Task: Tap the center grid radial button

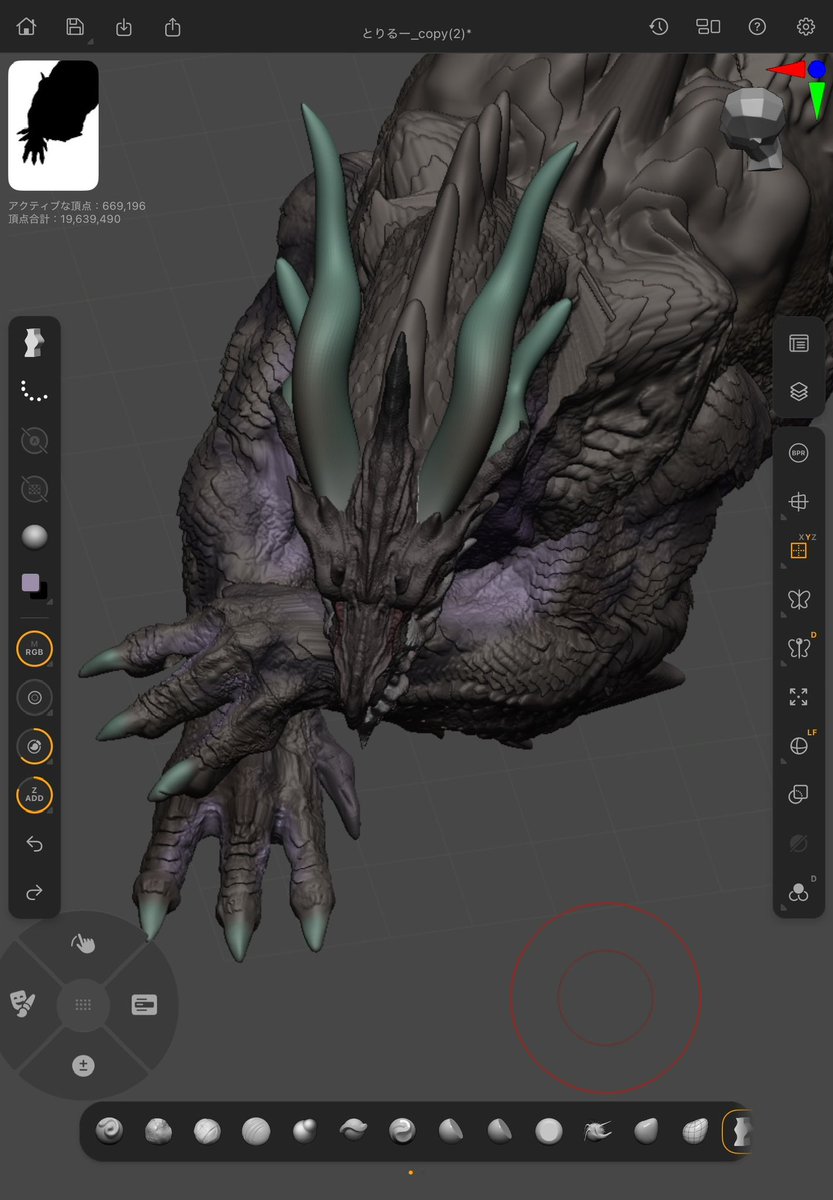Action: (83, 1005)
